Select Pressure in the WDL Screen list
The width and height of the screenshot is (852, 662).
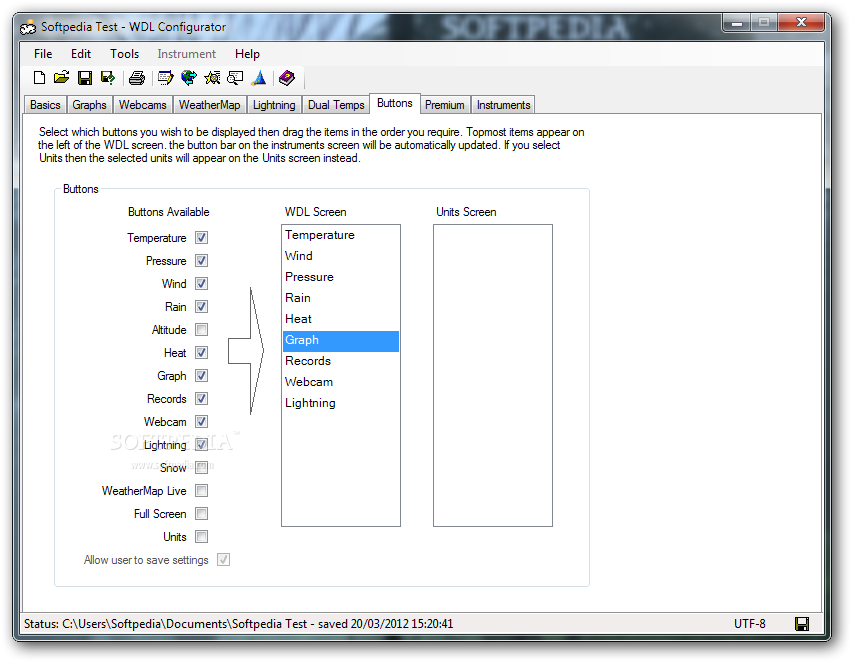point(341,277)
